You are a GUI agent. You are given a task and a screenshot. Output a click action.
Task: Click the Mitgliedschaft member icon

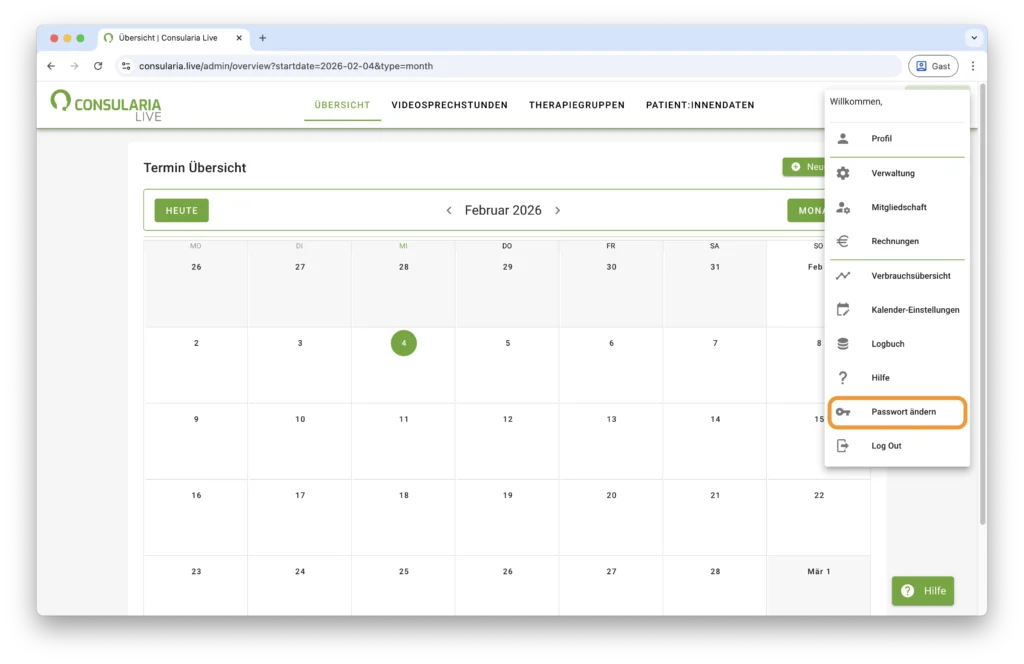843,207
